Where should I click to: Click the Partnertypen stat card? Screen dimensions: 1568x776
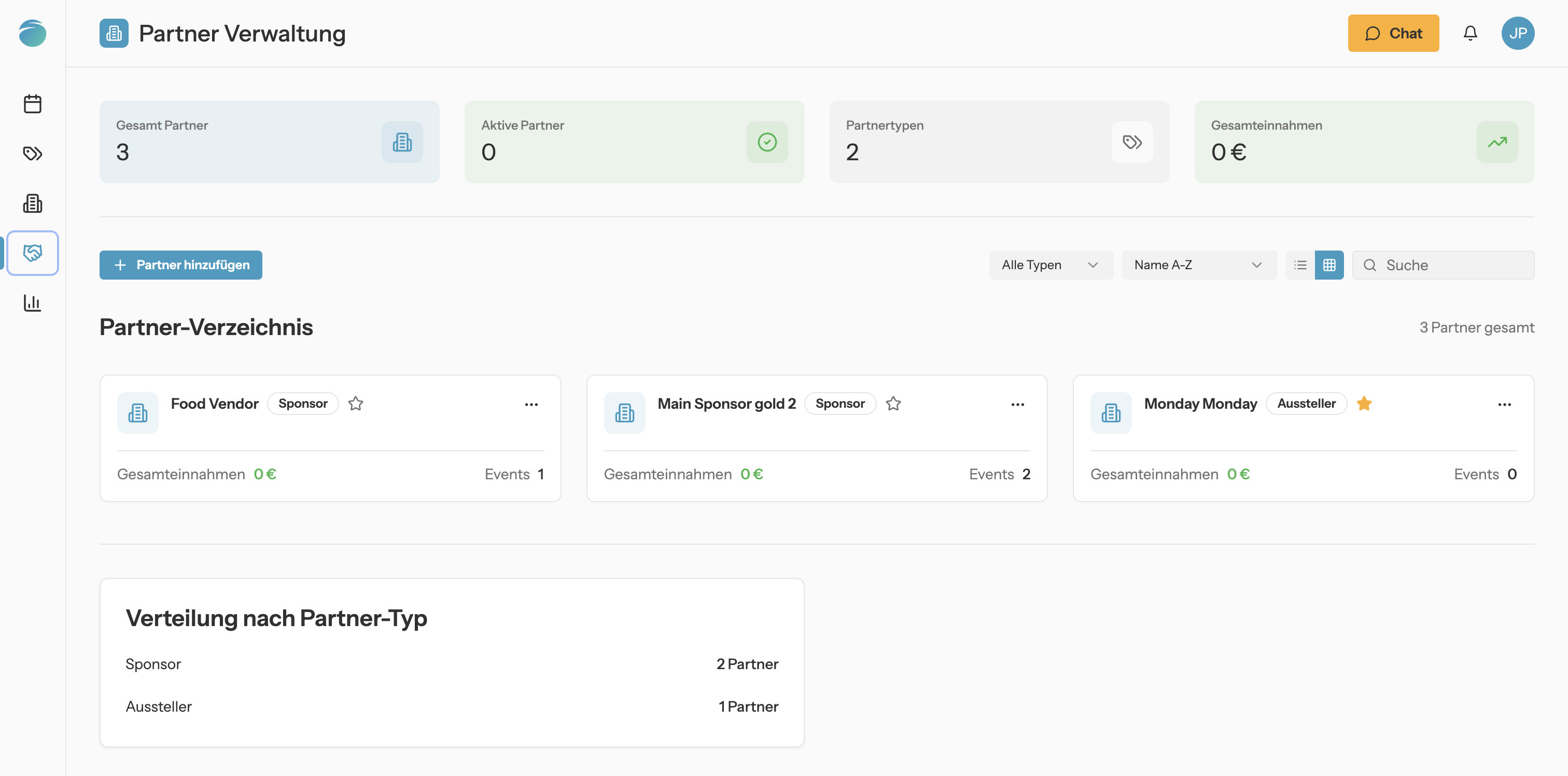999,142
